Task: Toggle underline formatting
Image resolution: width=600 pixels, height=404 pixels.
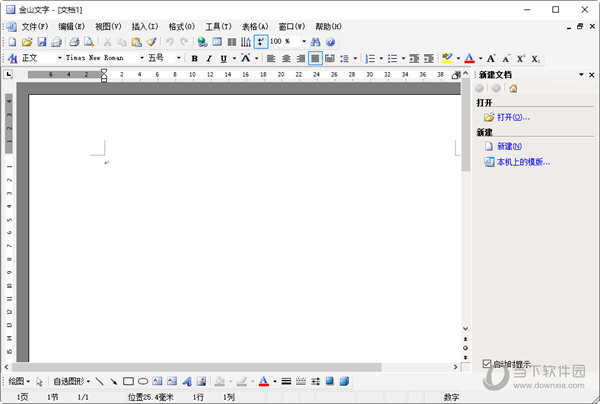Action: pyautogui.click(x=223, y=59)
